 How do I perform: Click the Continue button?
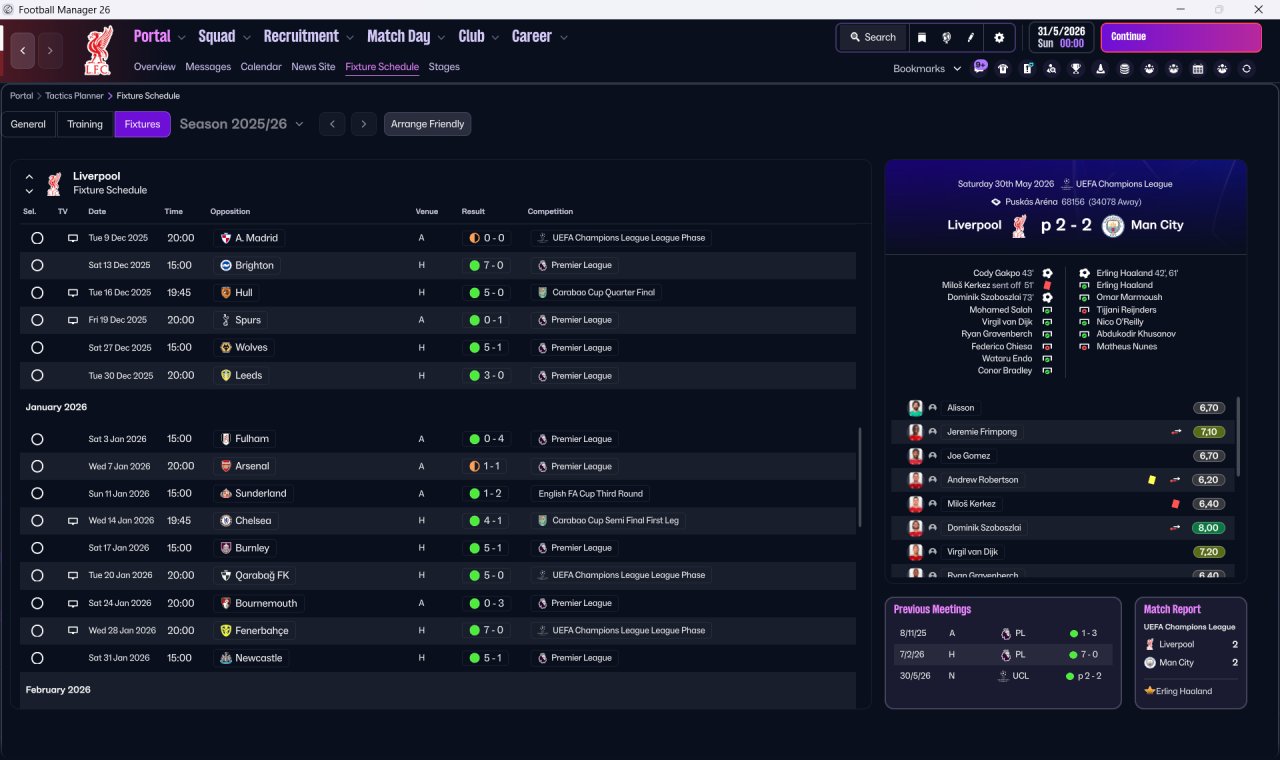tap(1181, 37)
